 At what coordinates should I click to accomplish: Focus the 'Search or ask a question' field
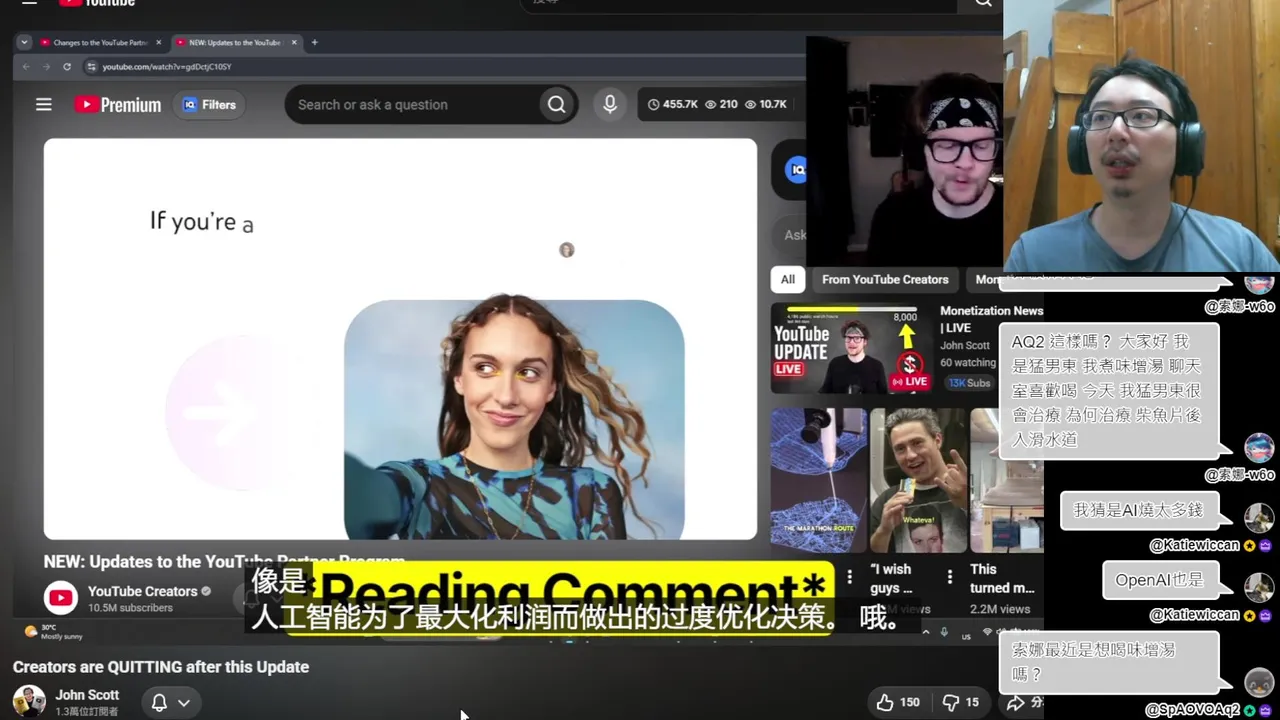(410, 105)
